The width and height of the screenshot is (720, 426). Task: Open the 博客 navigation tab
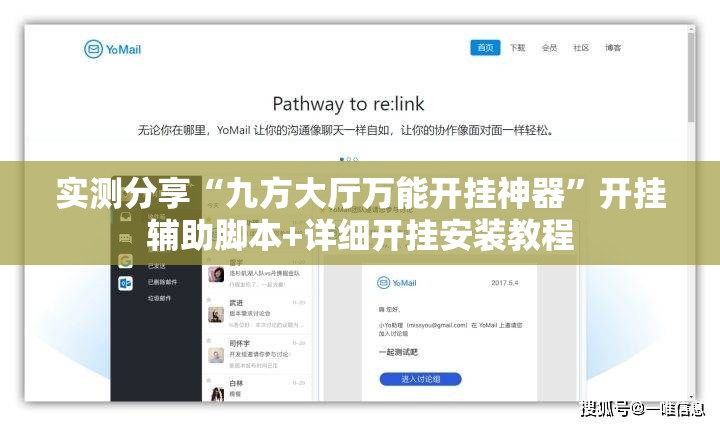pos(613,48)
